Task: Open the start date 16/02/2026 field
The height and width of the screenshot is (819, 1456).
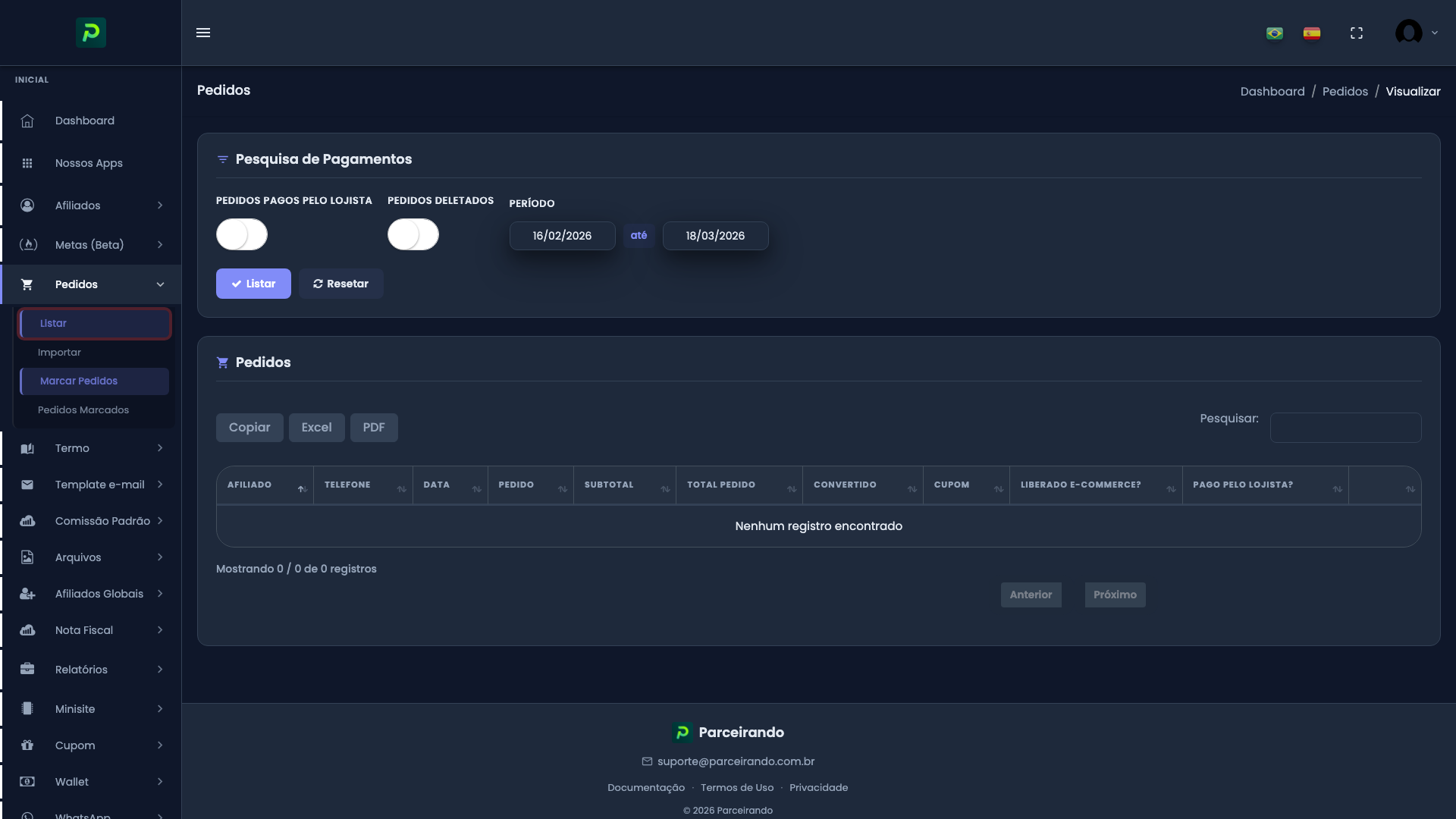Action: tap(562, 236)
